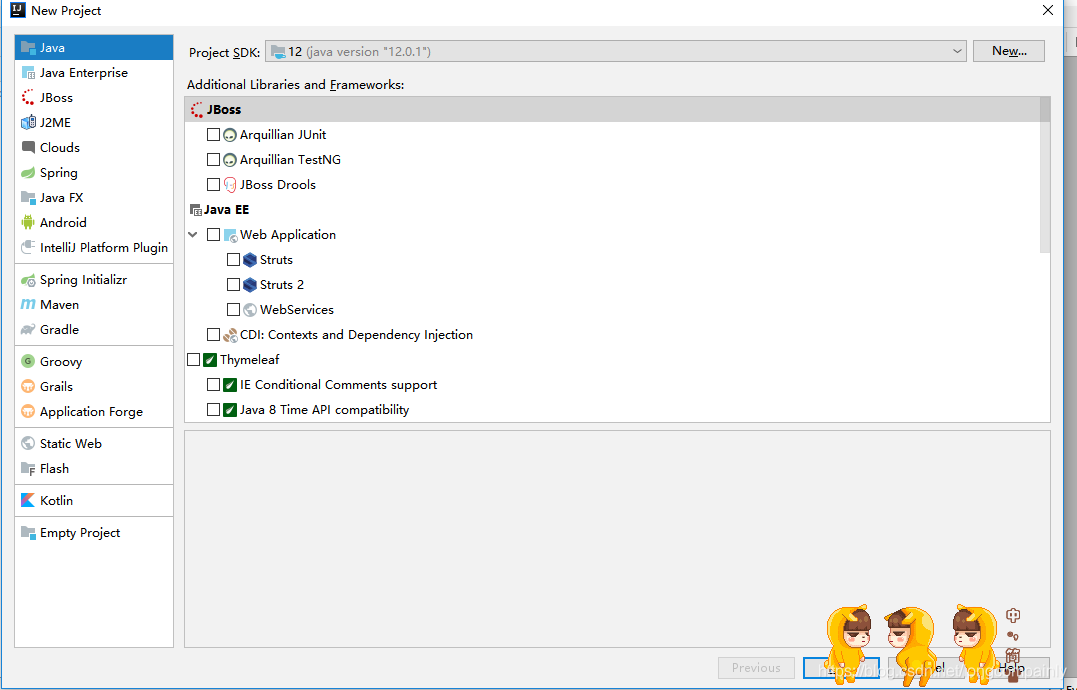Image resolution: width=1077 pixels, height=690 pixels.
Task: Click the Clouds speech-bubble icon
Action: coord(28,148)
